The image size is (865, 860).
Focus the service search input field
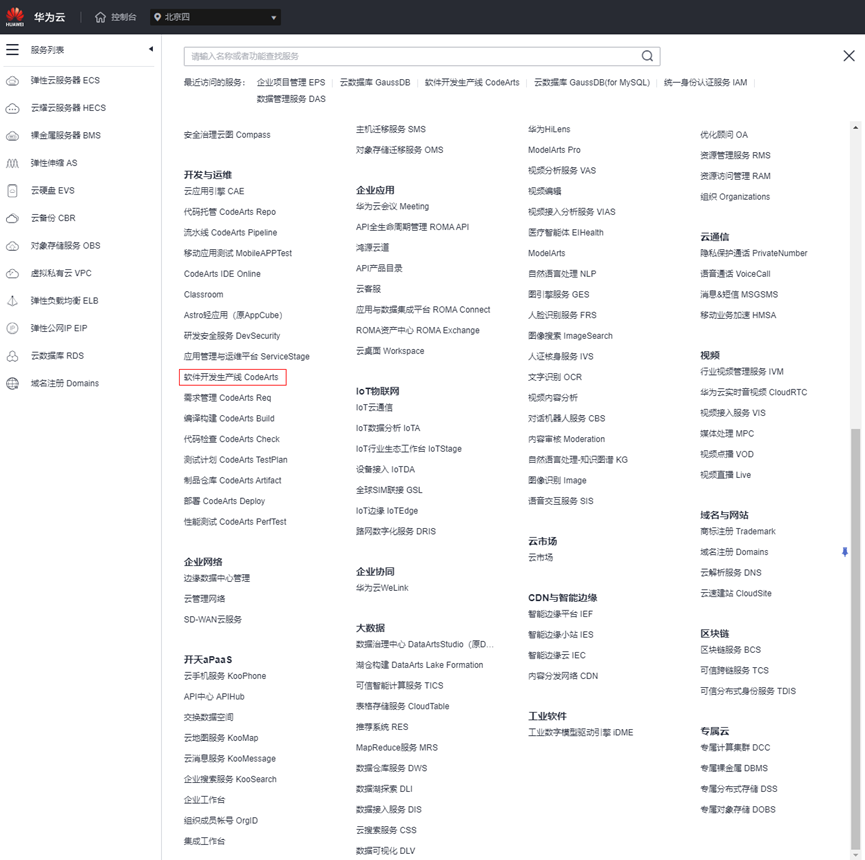click(422, 56)
